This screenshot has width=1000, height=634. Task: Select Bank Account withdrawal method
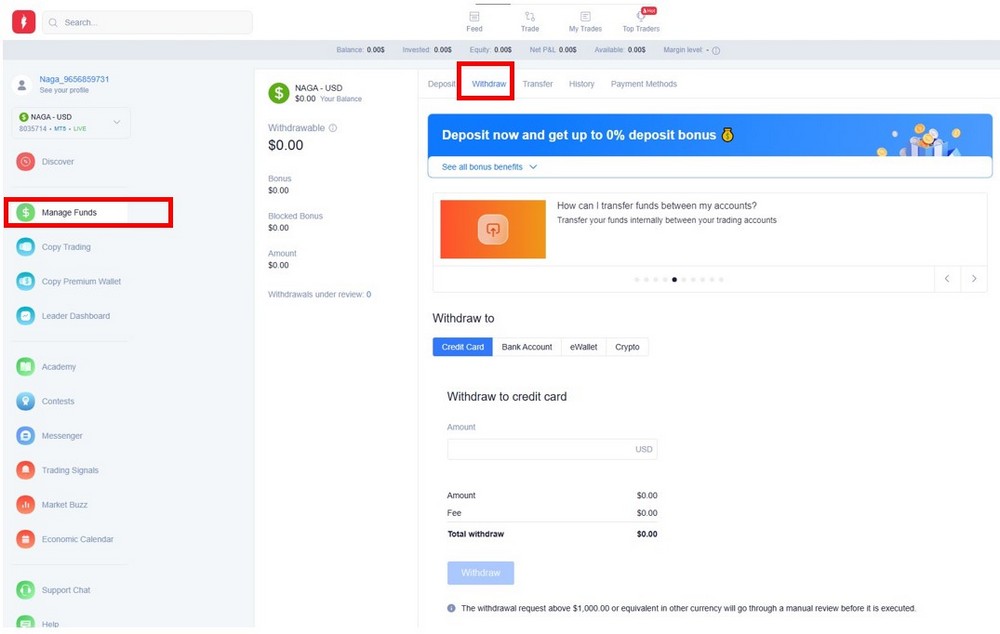[527, 347]
